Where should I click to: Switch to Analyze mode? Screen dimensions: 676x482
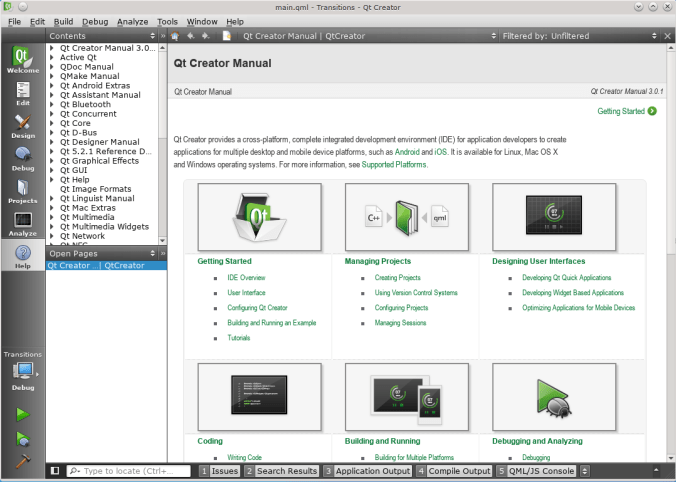click(22, 224)
